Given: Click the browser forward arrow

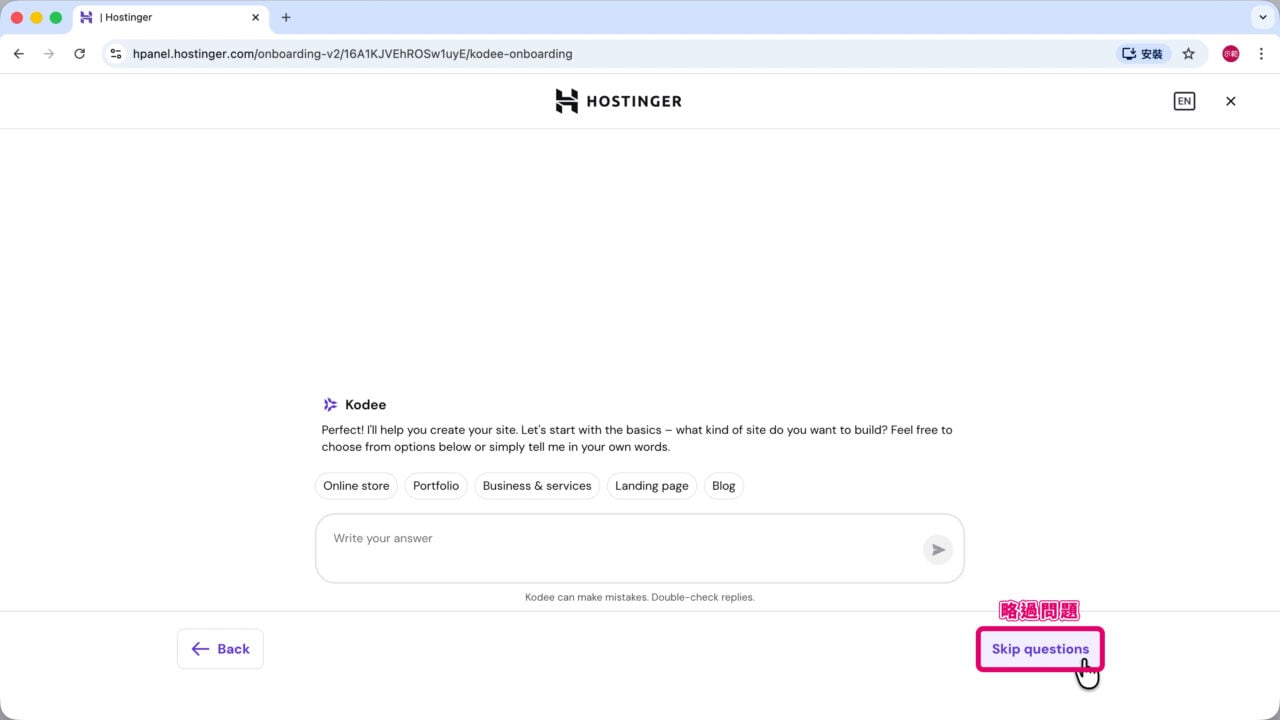Looking at the screenshot, I should click(x=49, y=54).
